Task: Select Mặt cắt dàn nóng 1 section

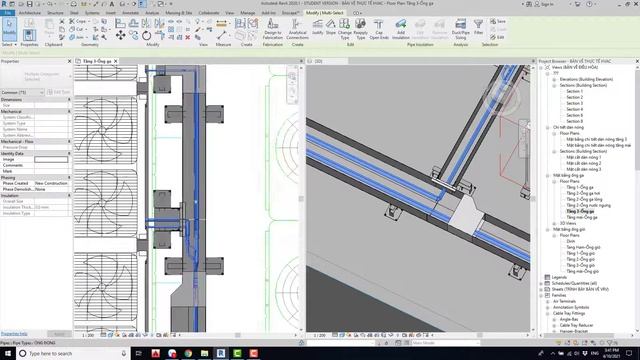Action: click(583, 157)
